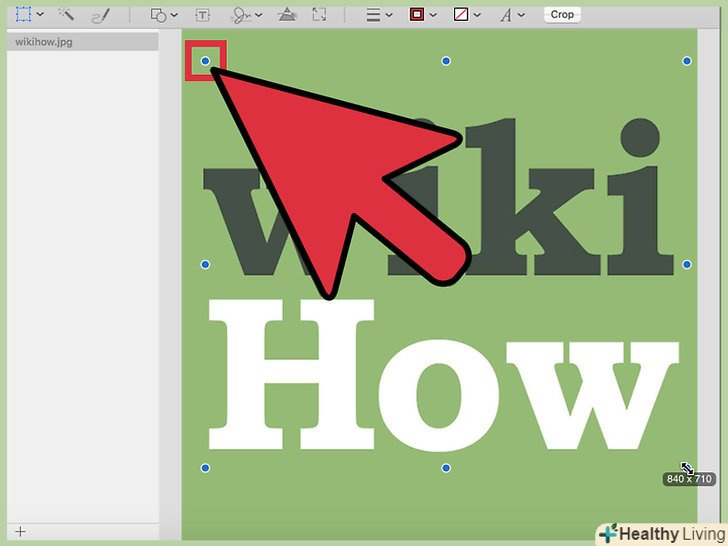The image size is (728, 546).
Task: Expand the Text Style dropdown arrow
Action: [521, 15]
